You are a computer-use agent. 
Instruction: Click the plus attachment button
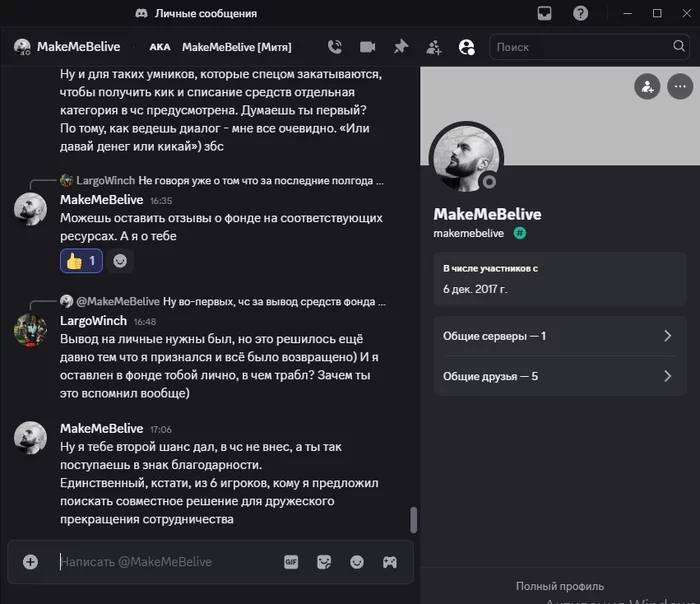30,562
